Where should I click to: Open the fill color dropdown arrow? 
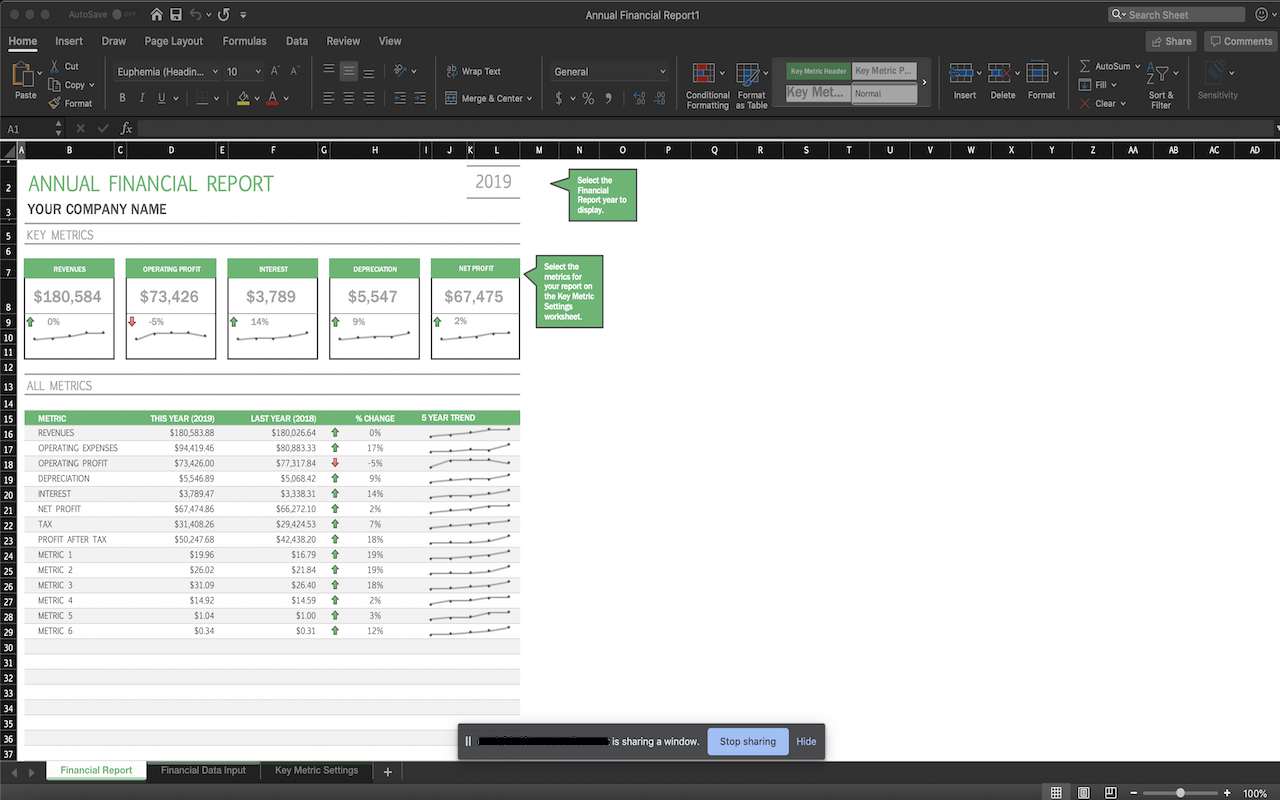pyautogui.click(x=256, y=98)
